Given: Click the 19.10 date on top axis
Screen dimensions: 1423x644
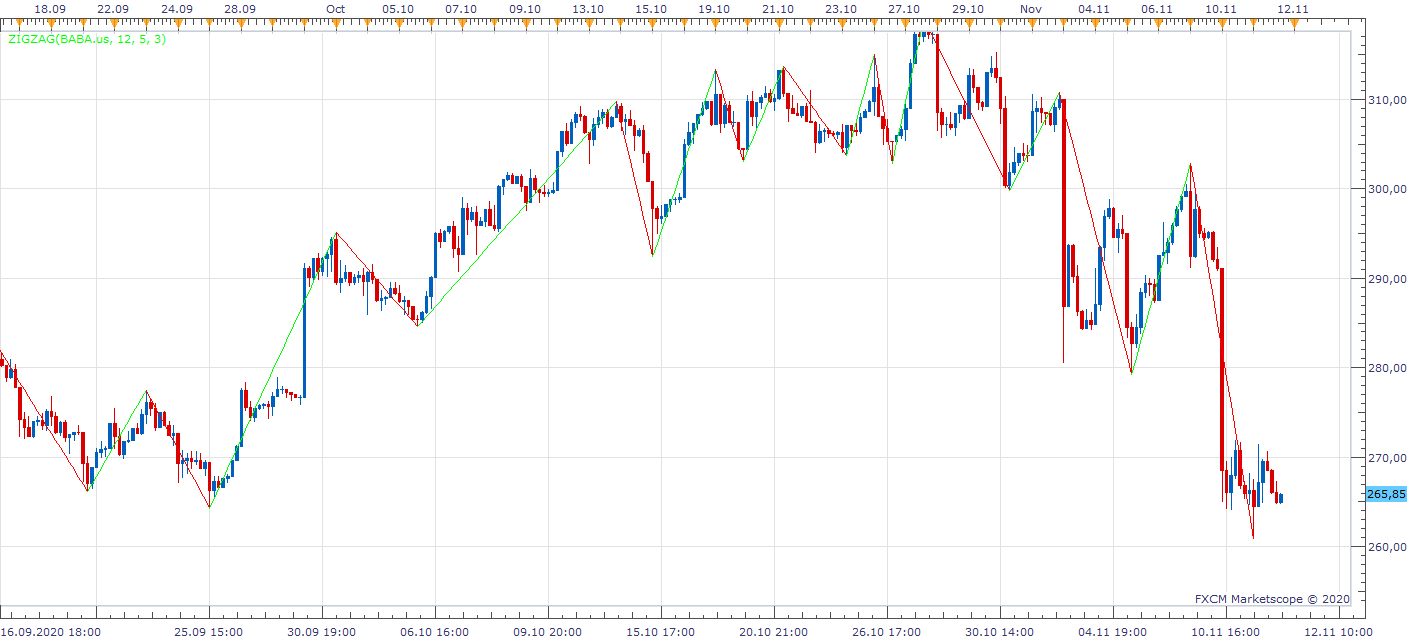Looking at the screenshot, I should click(714, 9).
